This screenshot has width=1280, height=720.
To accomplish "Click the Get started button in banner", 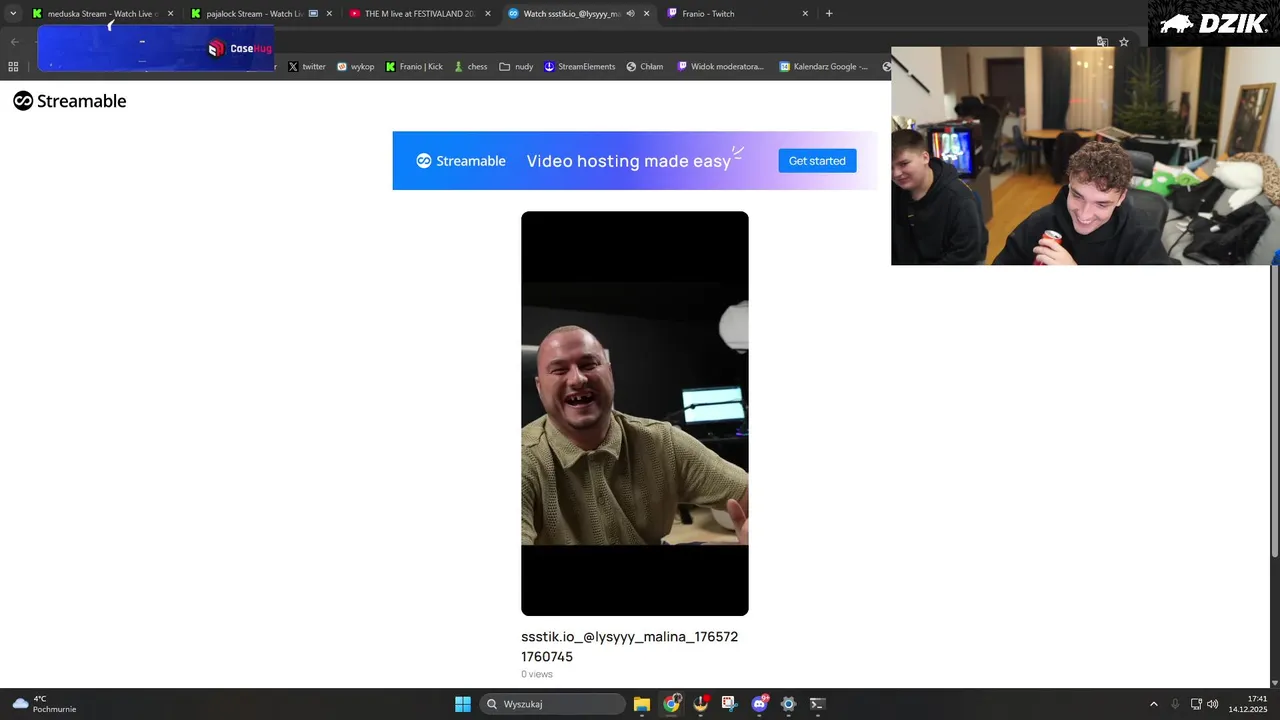I will point(817,161).
